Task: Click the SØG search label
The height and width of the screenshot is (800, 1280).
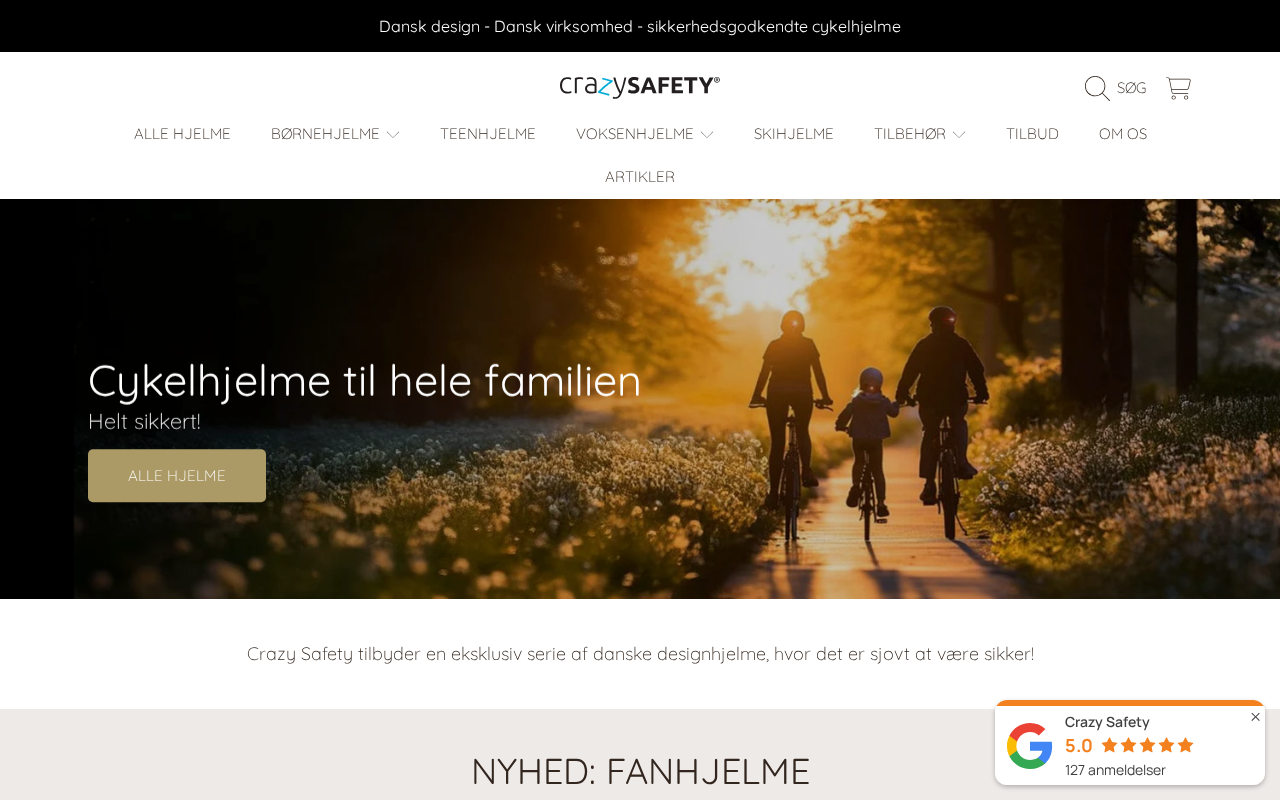Action: coord(1131,88)
